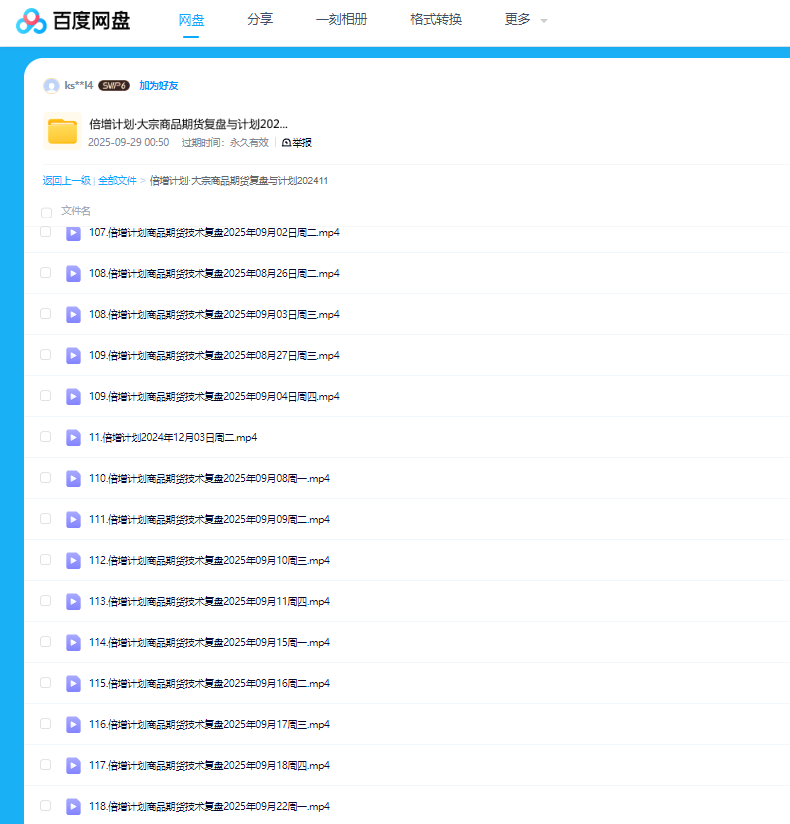Click the 加为好友 link
The image size is (790, 824).
(x=159, y=86)
